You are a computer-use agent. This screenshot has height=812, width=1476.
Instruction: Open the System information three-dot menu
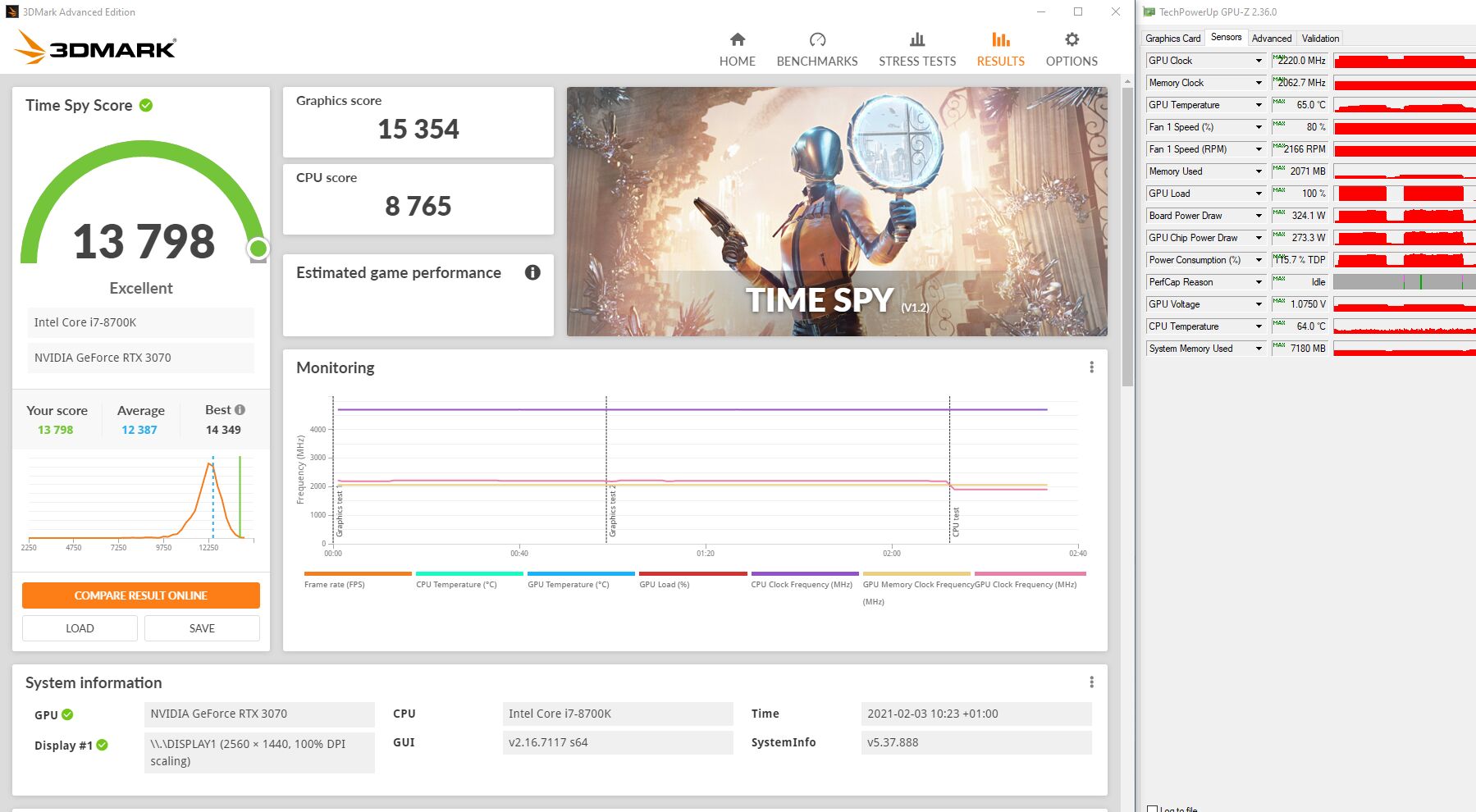[1091, 682]
